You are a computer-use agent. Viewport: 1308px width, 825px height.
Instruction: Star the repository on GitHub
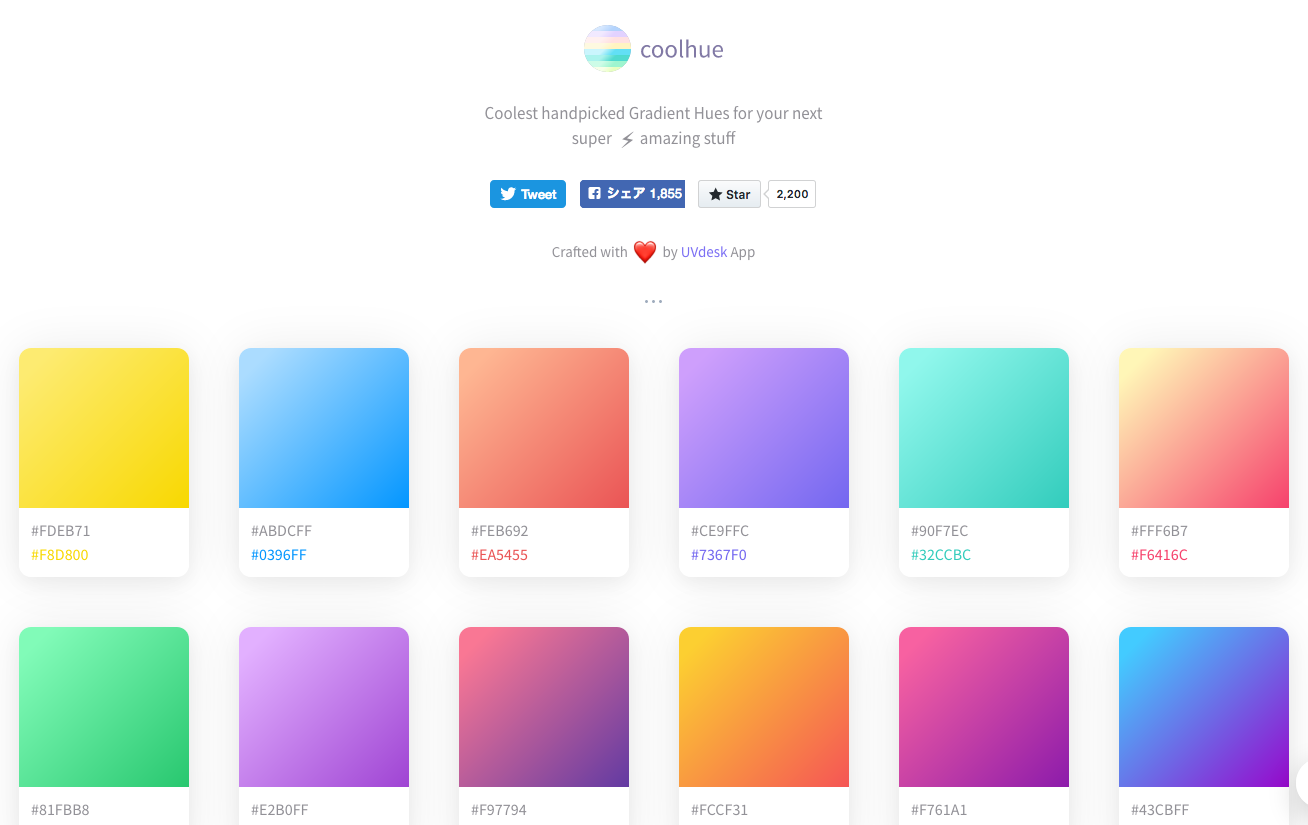point(729,194)
